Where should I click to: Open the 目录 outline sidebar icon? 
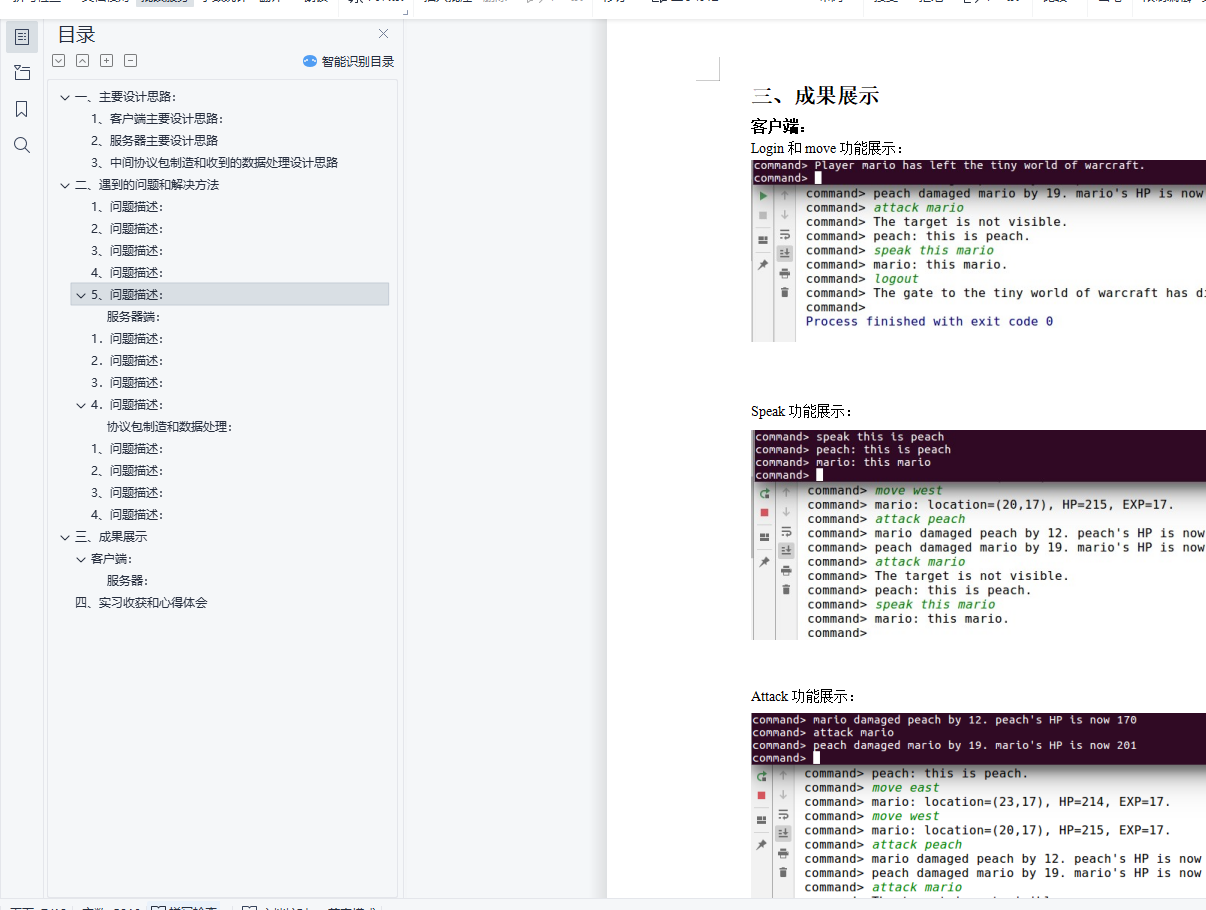pos(22,37)
